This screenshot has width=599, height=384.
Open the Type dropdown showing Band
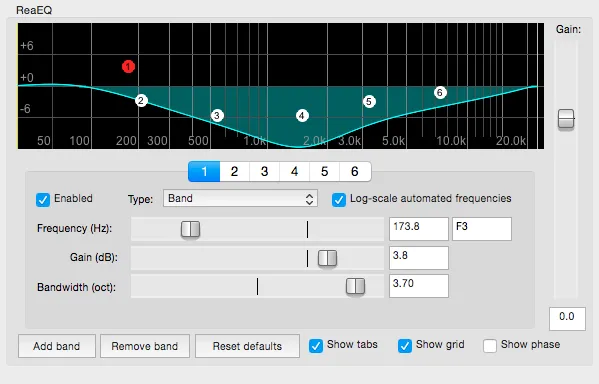click(240, 199)
